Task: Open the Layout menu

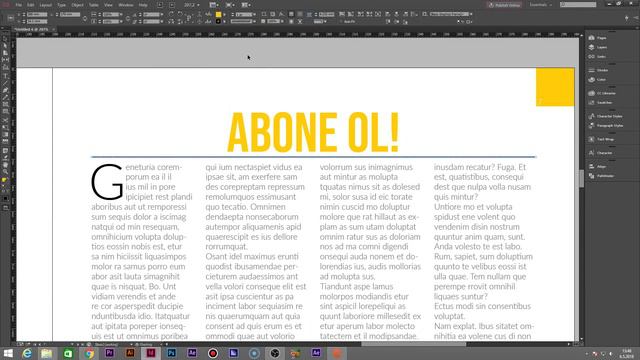Action: [46, 5]
